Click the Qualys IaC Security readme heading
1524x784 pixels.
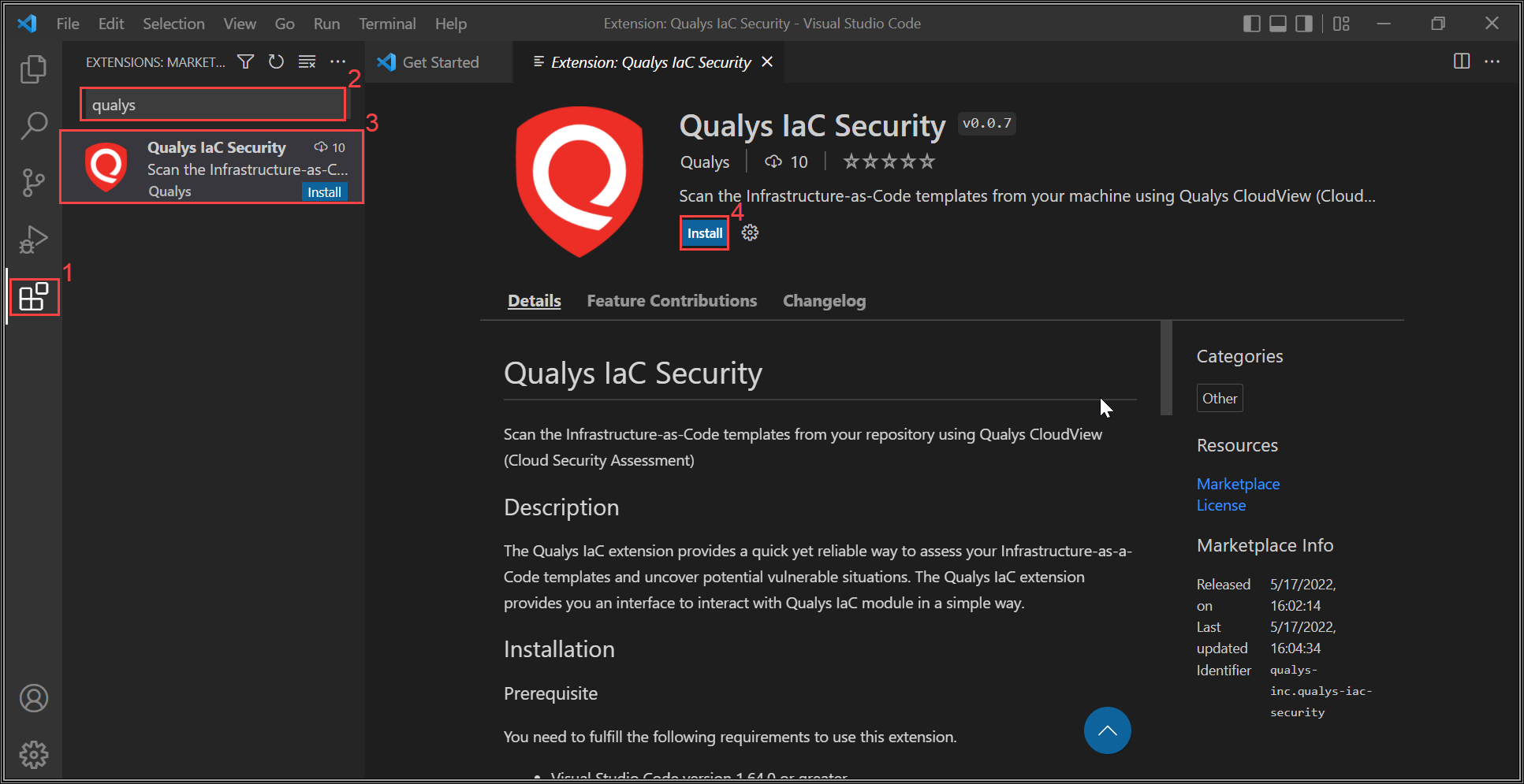(633, 373)
